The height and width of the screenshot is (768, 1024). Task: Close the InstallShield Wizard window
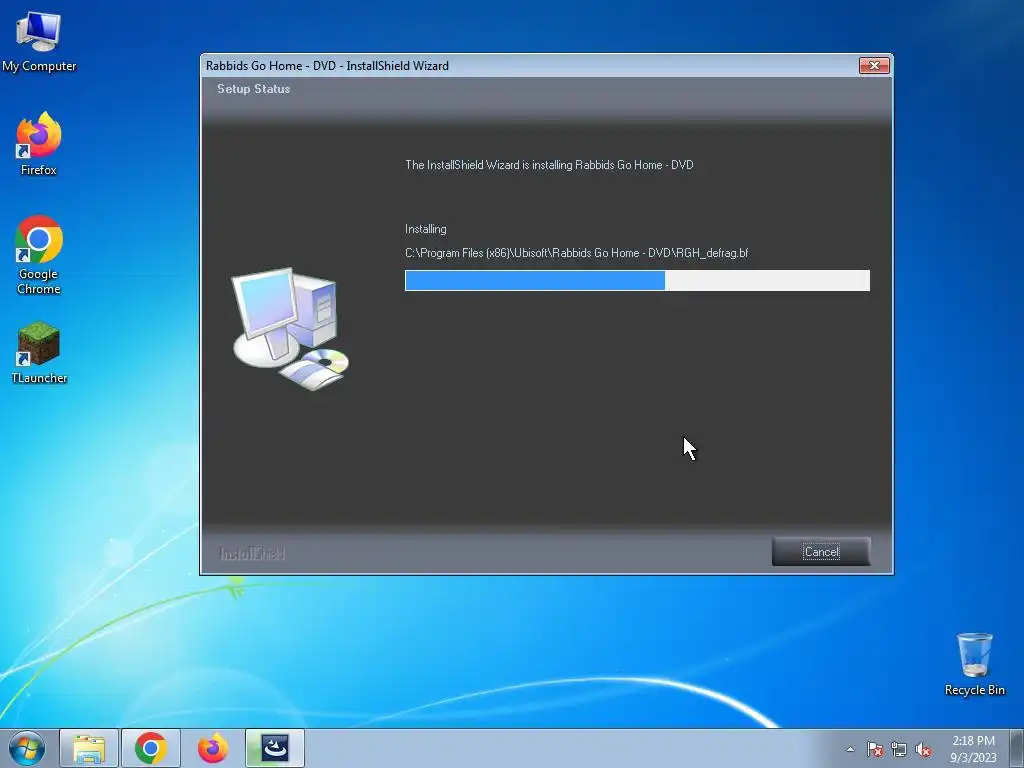[874, 65]
